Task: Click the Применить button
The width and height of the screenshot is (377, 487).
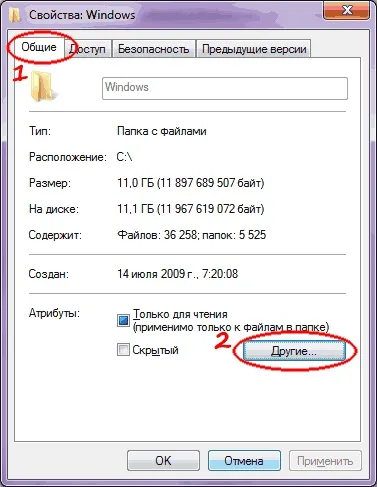Action: pyautogui.click(x=325, y=461)
